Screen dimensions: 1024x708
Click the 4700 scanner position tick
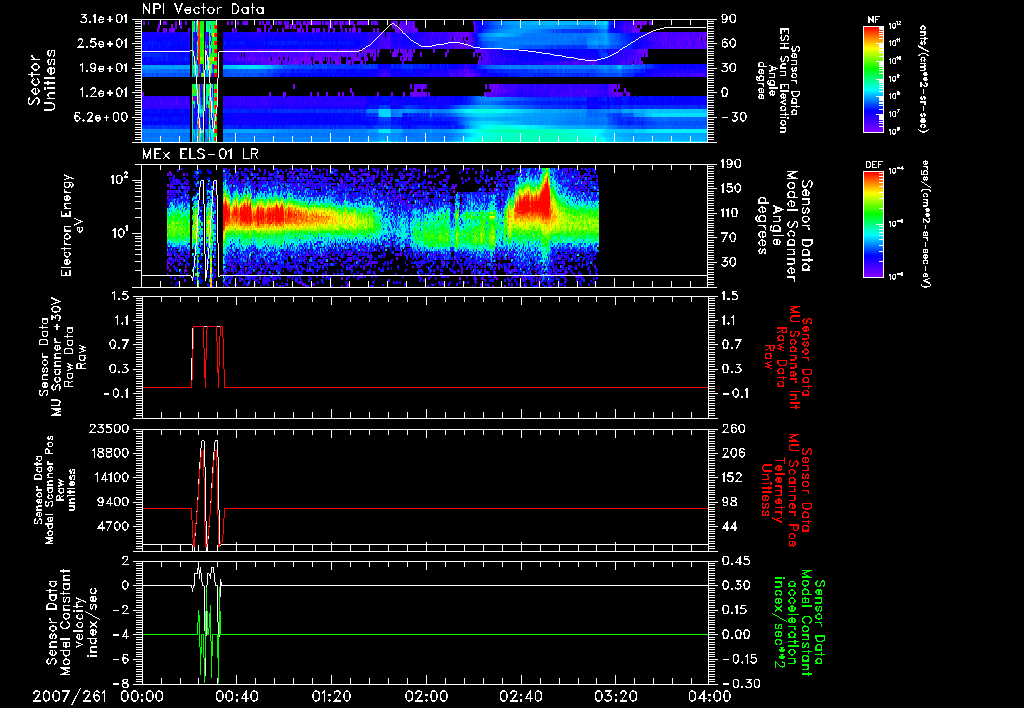(114, 526)
